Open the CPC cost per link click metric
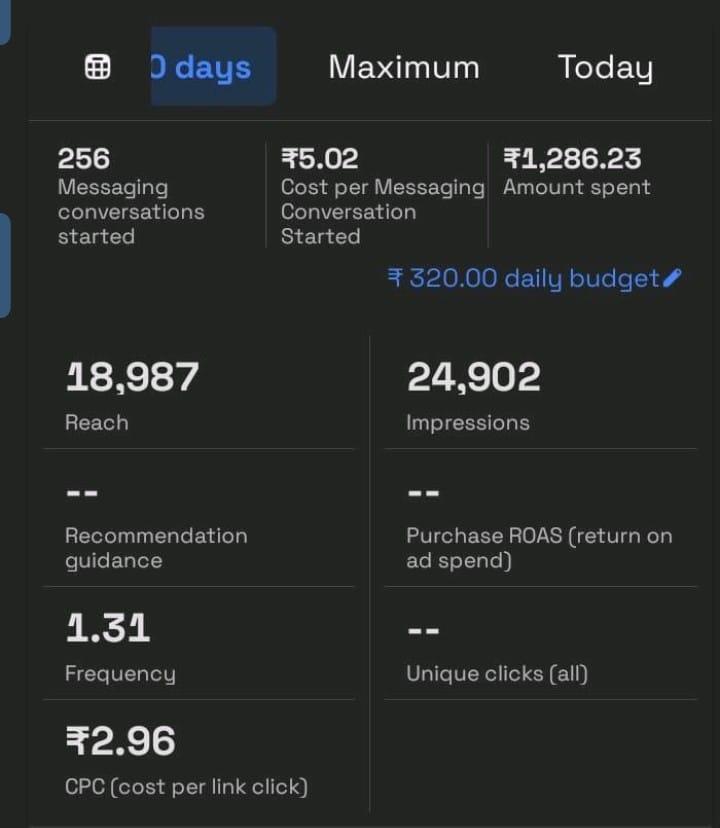The width and height of the screenshot is (720, 828). point(186,786)
